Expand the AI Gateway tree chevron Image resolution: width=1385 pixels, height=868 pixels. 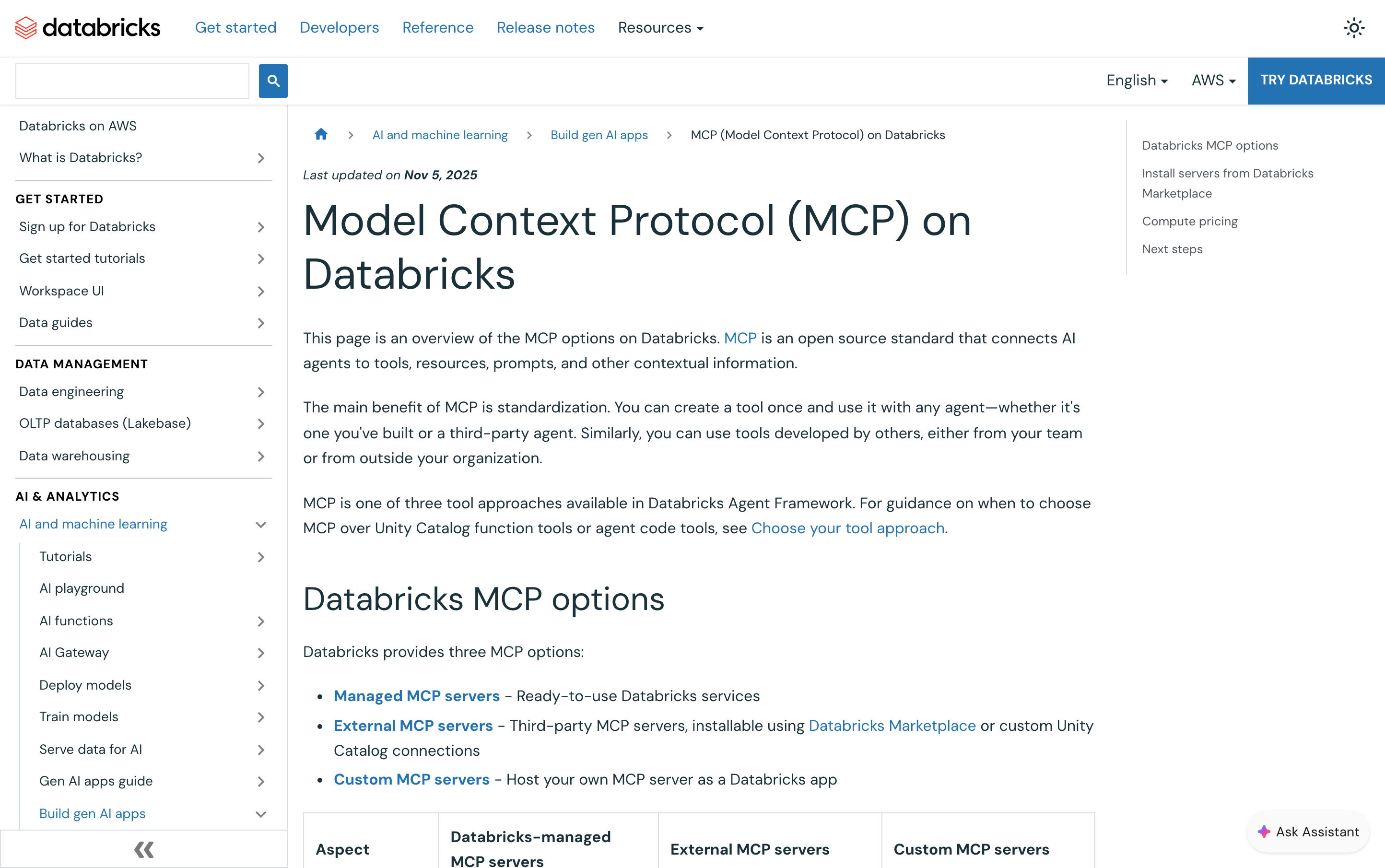(261, 653)
